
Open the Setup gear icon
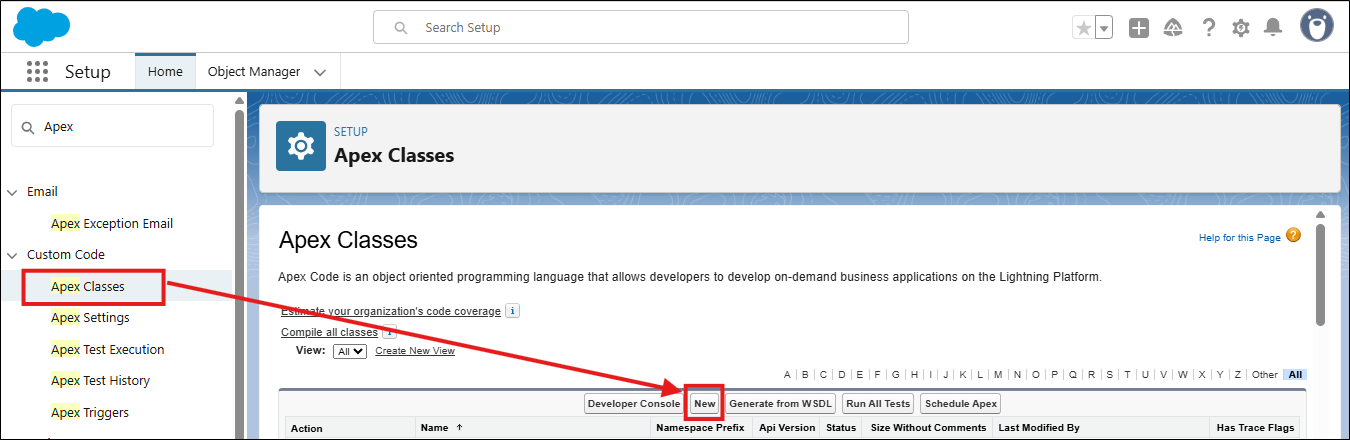(x=1241, y=28)
